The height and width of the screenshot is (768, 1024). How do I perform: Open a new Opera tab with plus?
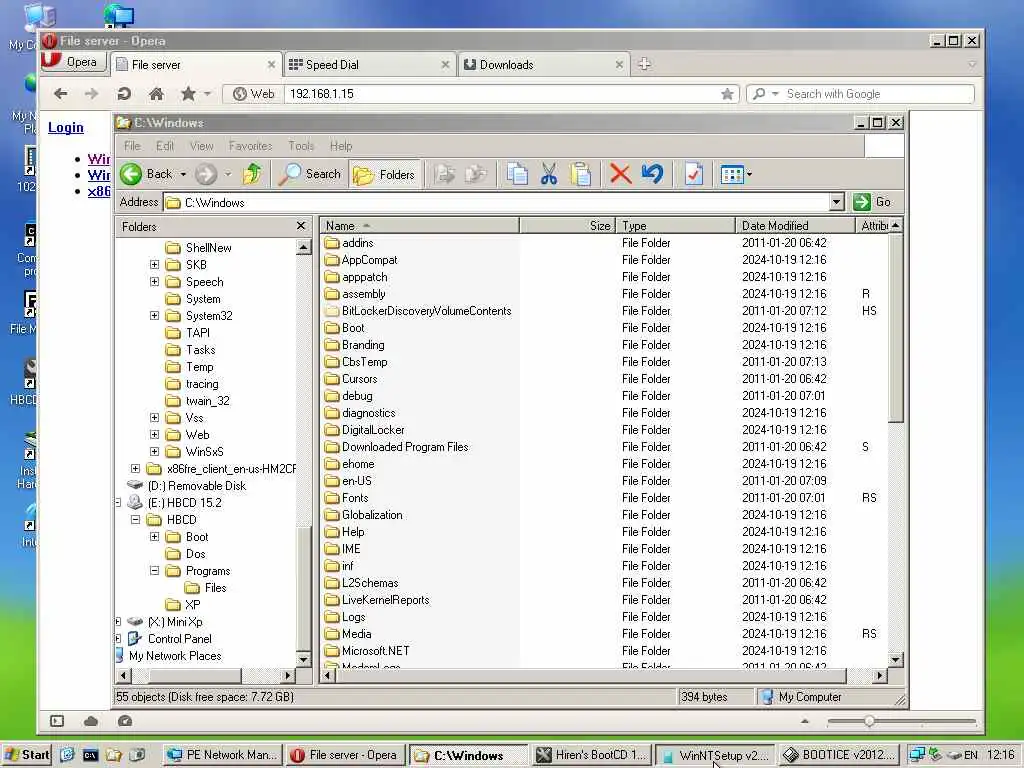point(645,64)
